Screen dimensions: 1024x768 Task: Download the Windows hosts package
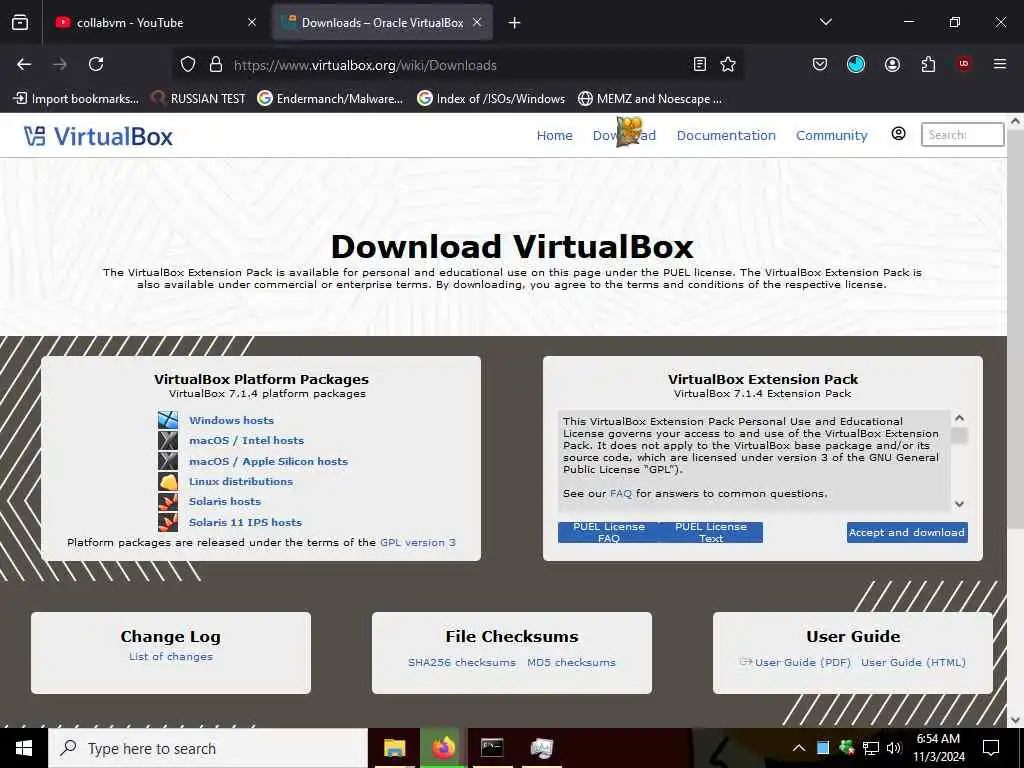(x=231, y=420)
